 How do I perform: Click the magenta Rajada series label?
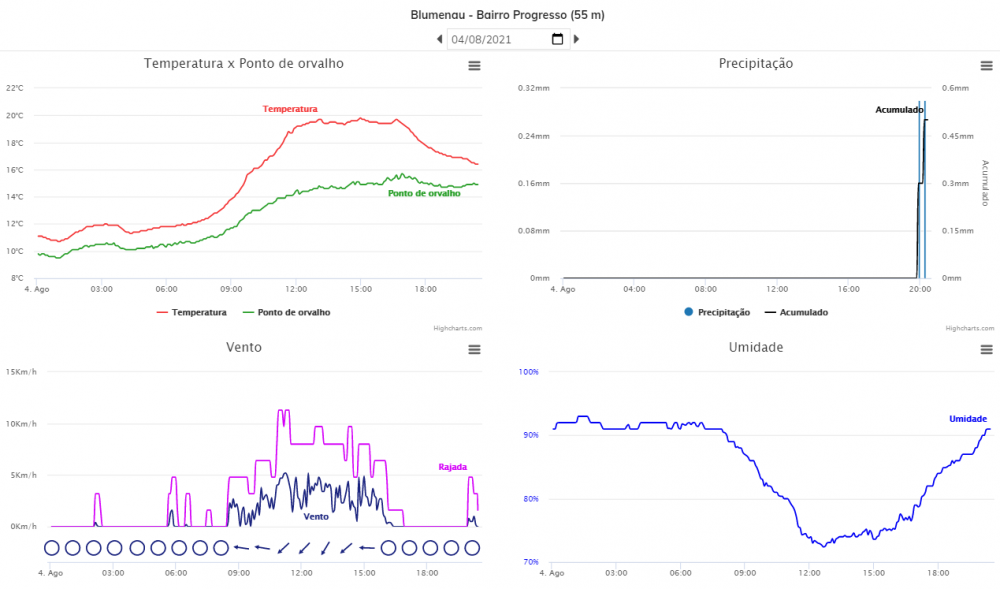click(452, 466)
